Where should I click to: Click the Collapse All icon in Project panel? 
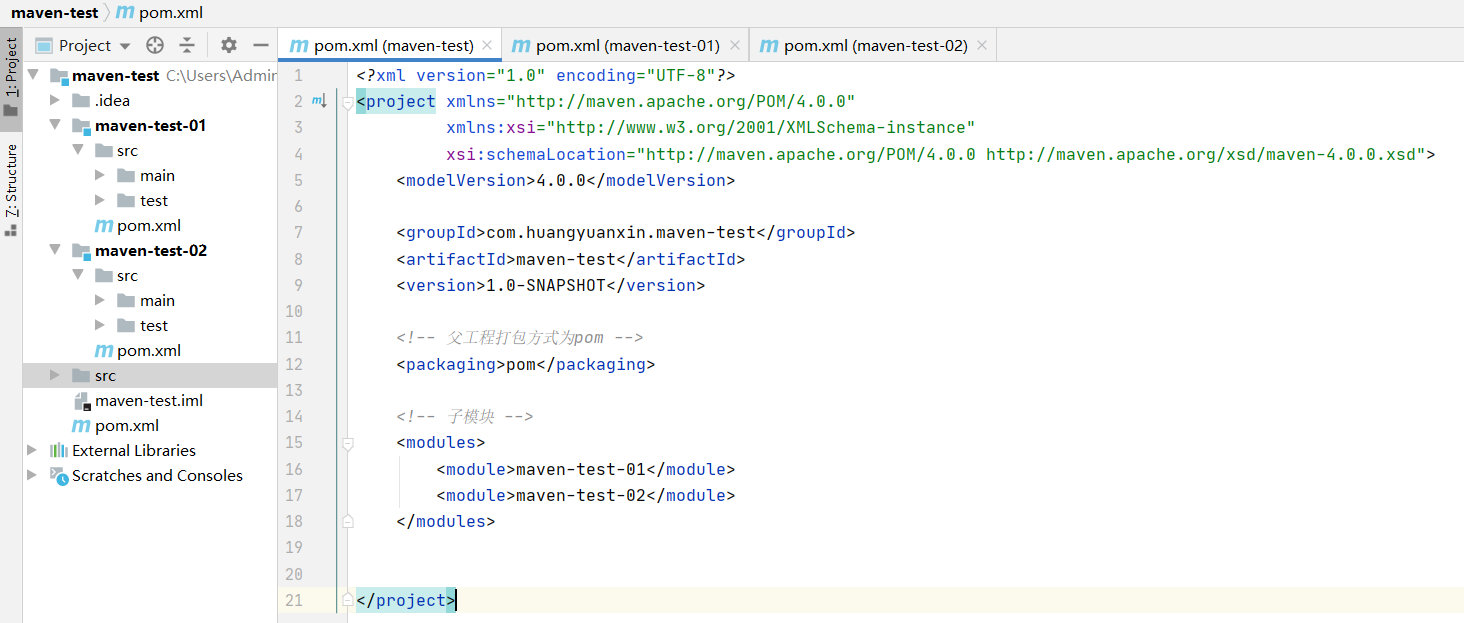(187, 45)
